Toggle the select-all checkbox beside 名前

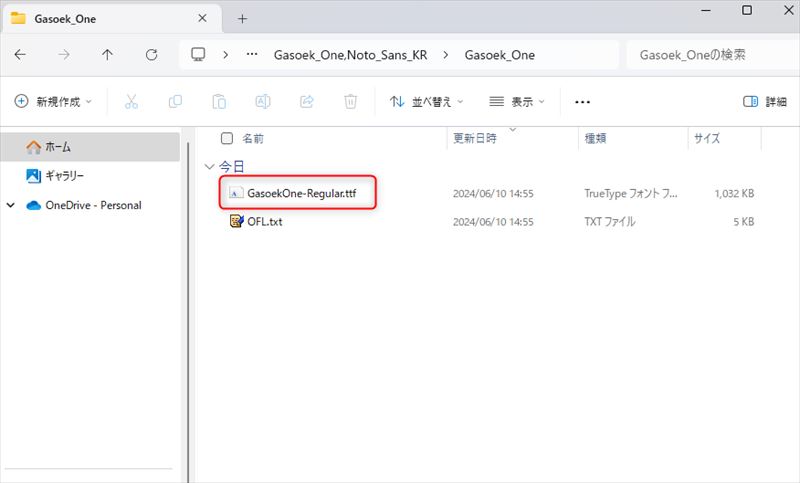(227, 139)
